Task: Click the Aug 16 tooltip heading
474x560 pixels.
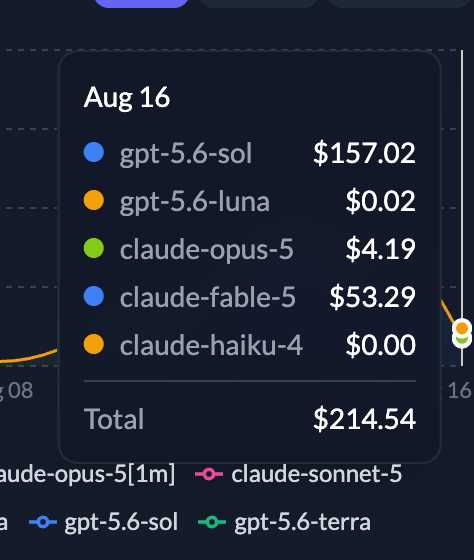Action: click(127, 98)
